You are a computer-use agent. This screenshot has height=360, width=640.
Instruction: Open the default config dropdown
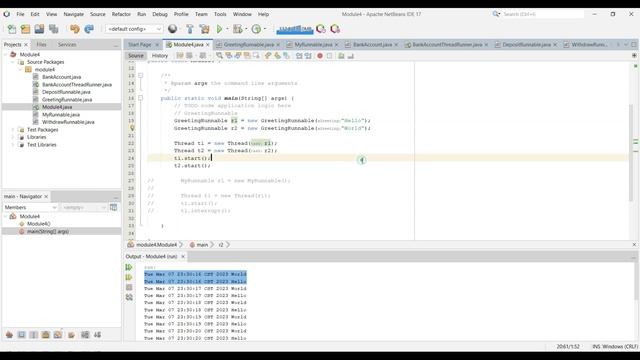(134, 29)
